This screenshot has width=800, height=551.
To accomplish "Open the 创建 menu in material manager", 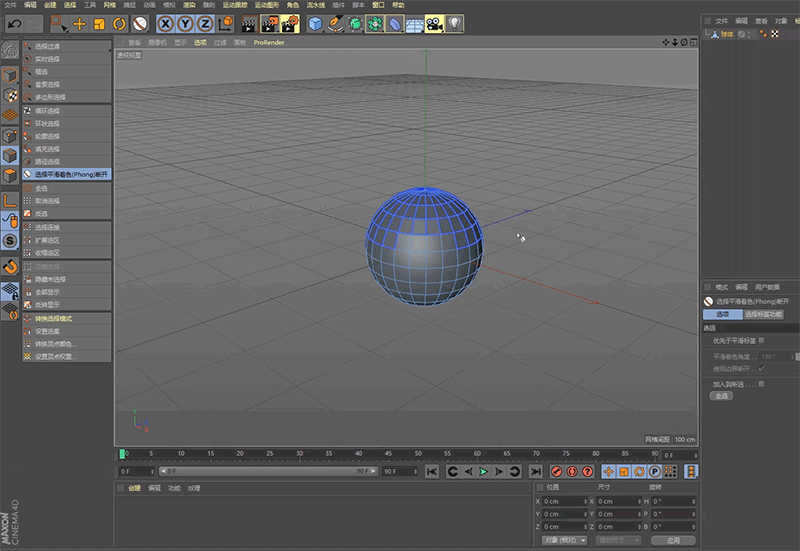I will point(134,488).
